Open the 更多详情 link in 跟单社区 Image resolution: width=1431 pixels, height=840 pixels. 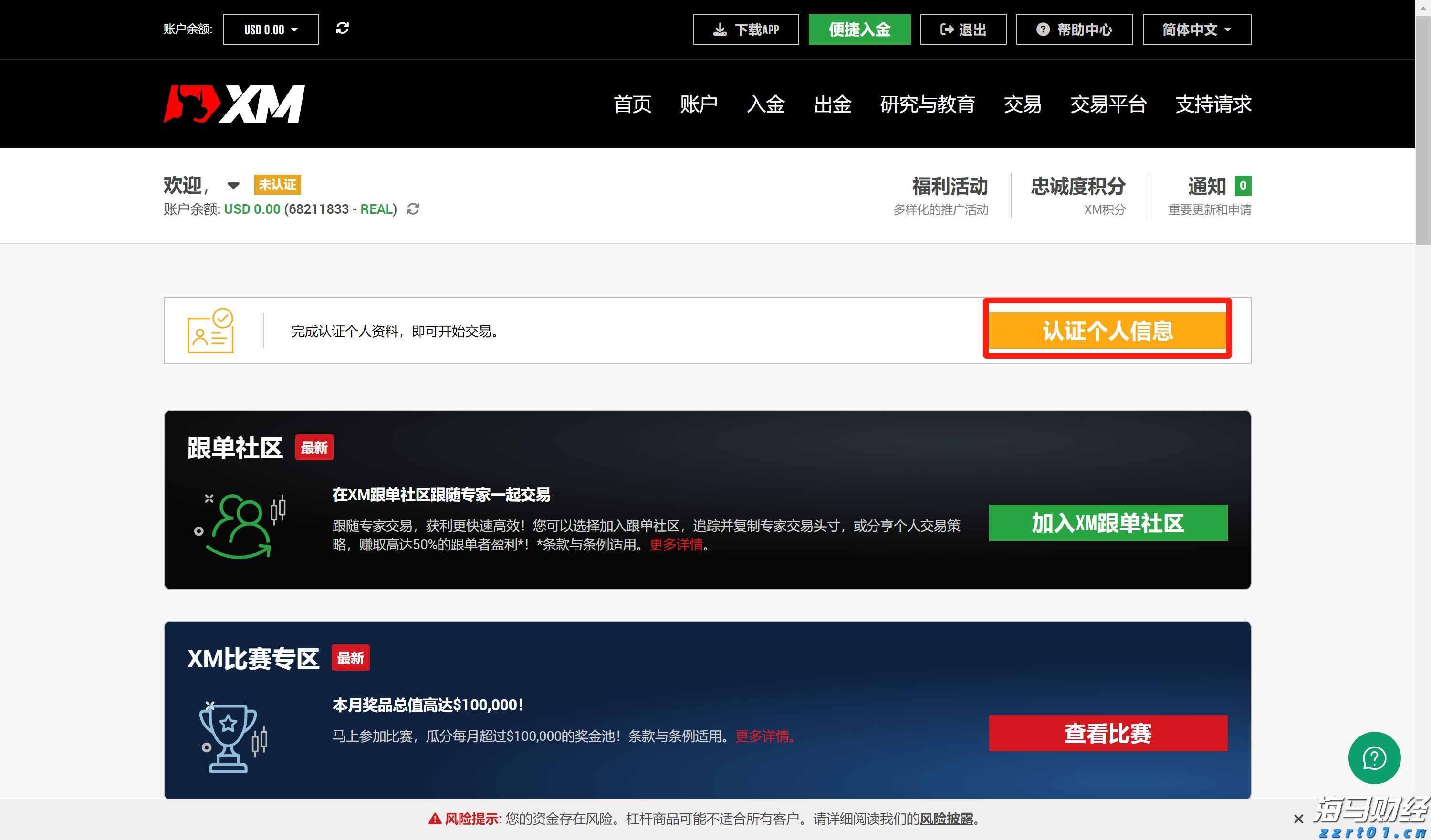[x=678, y=545]
